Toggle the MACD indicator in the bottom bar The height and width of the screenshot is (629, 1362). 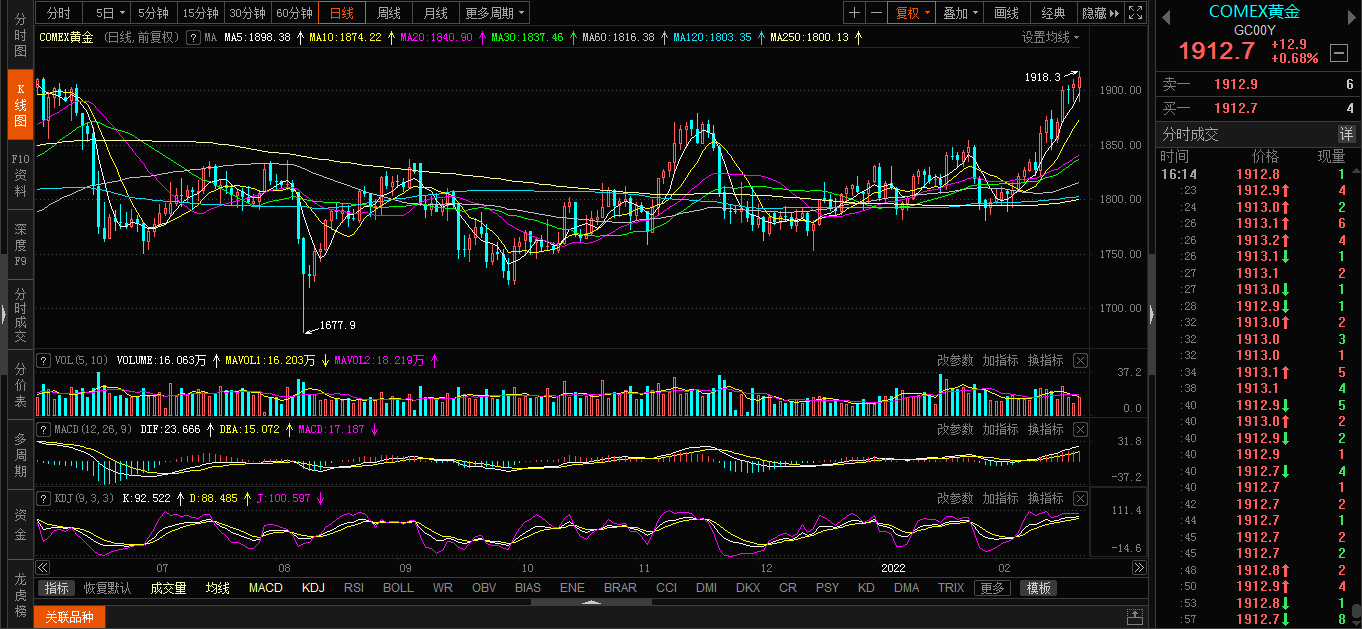click(x=265, y=588)
